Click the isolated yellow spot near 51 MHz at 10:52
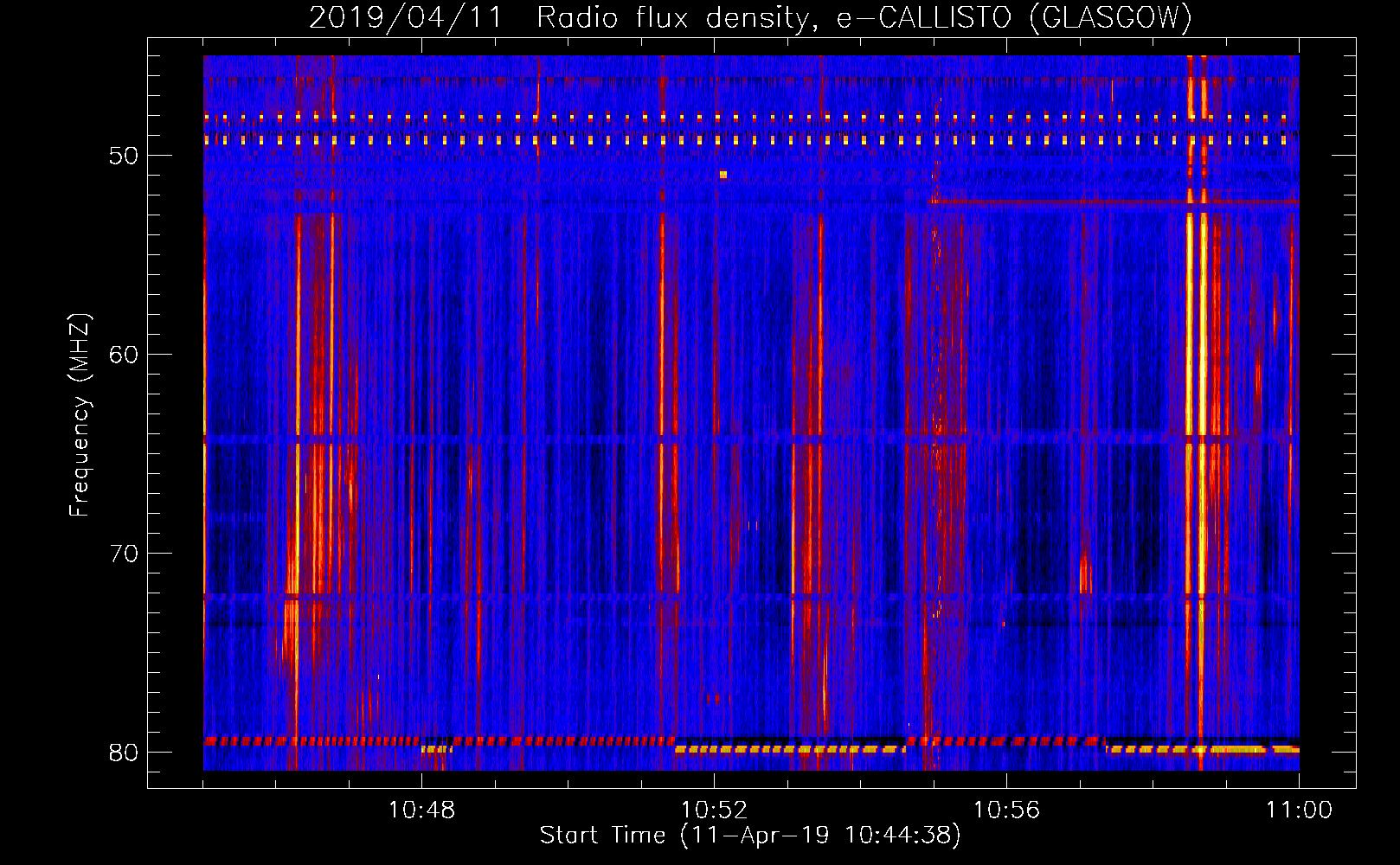 pos(722,175)
